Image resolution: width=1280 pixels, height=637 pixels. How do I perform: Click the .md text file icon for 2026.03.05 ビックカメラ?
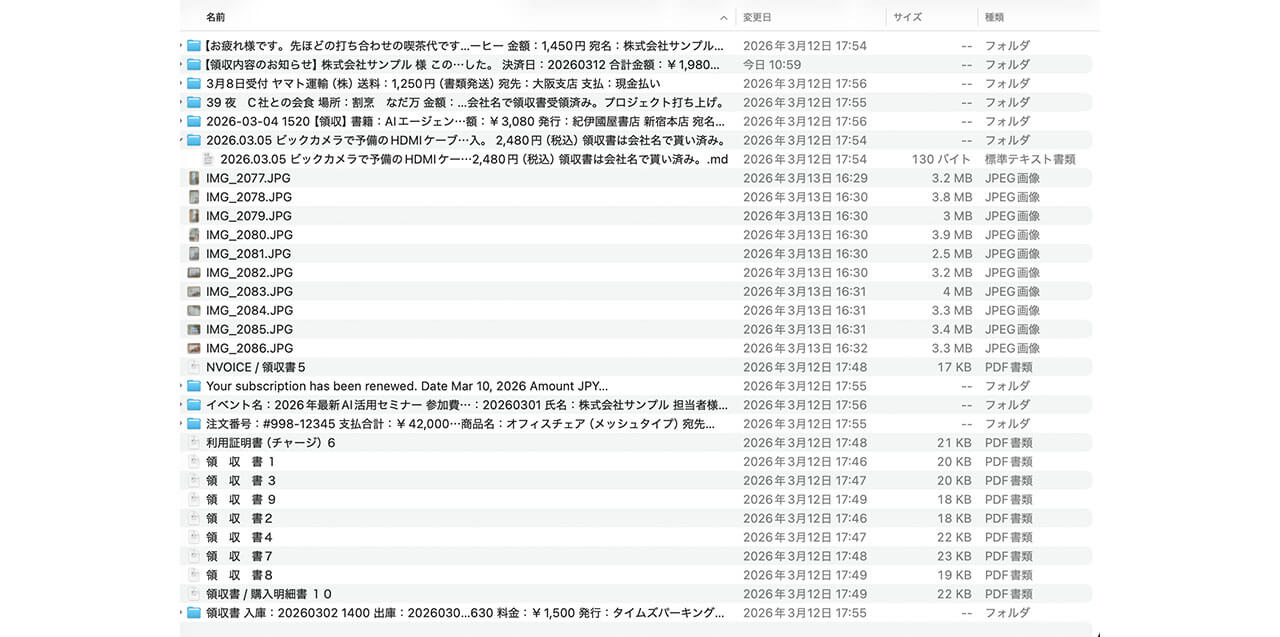point(208,159)
